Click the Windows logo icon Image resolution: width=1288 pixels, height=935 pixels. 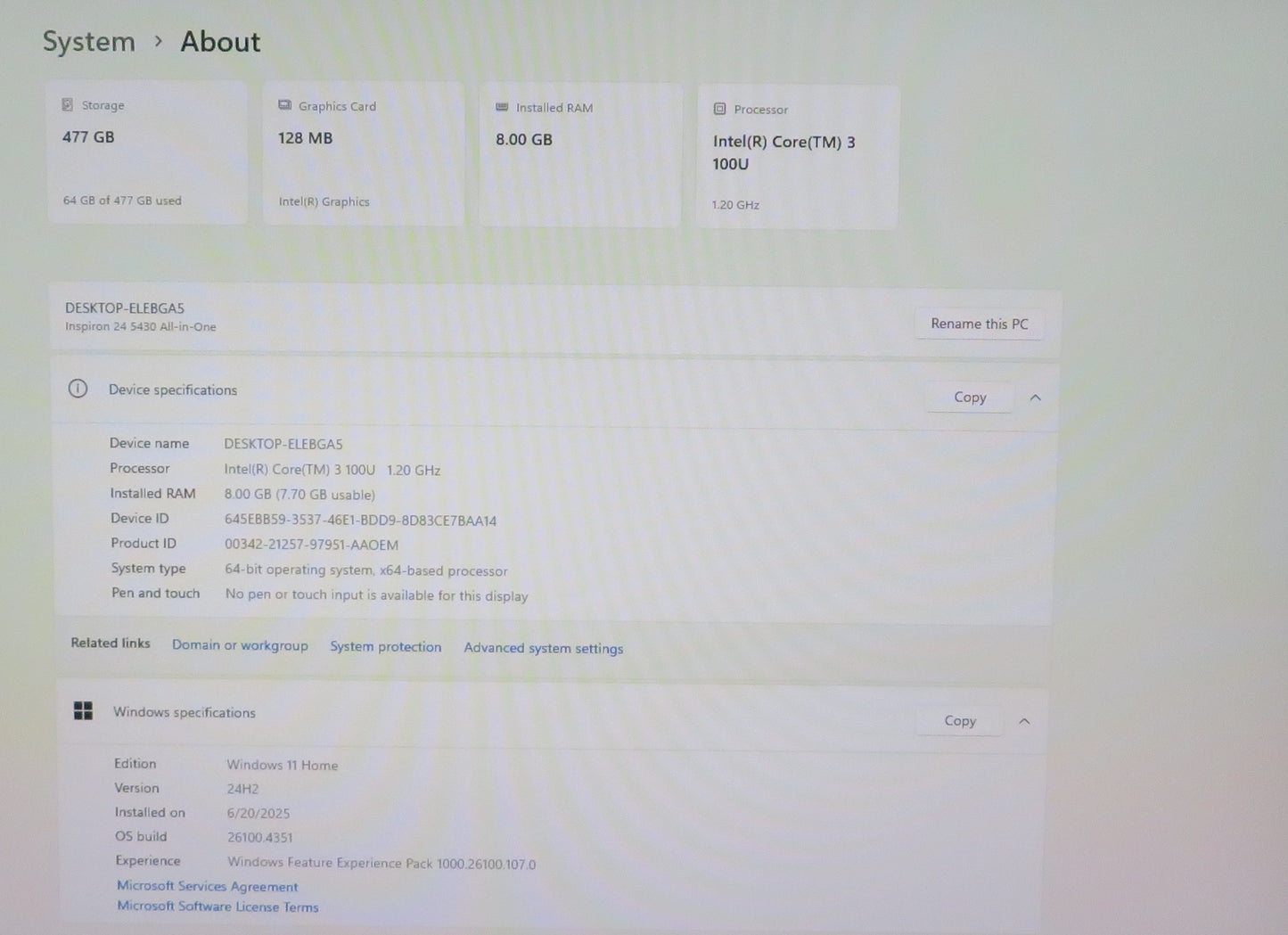[83, 710]
